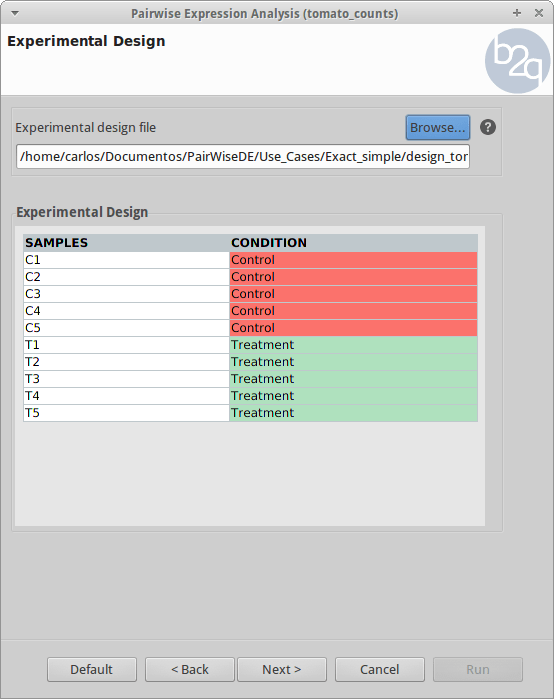
Task: Click the plus icon in title bar
Action: click(517, 13)
